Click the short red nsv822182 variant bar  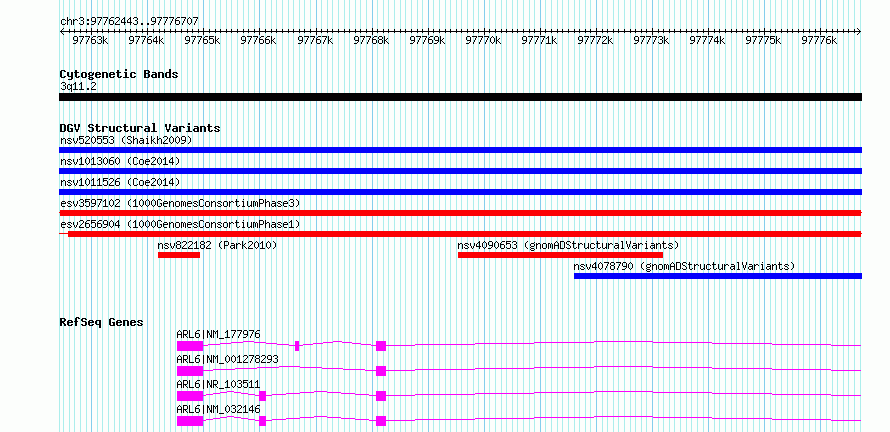[x=179, y=255]
